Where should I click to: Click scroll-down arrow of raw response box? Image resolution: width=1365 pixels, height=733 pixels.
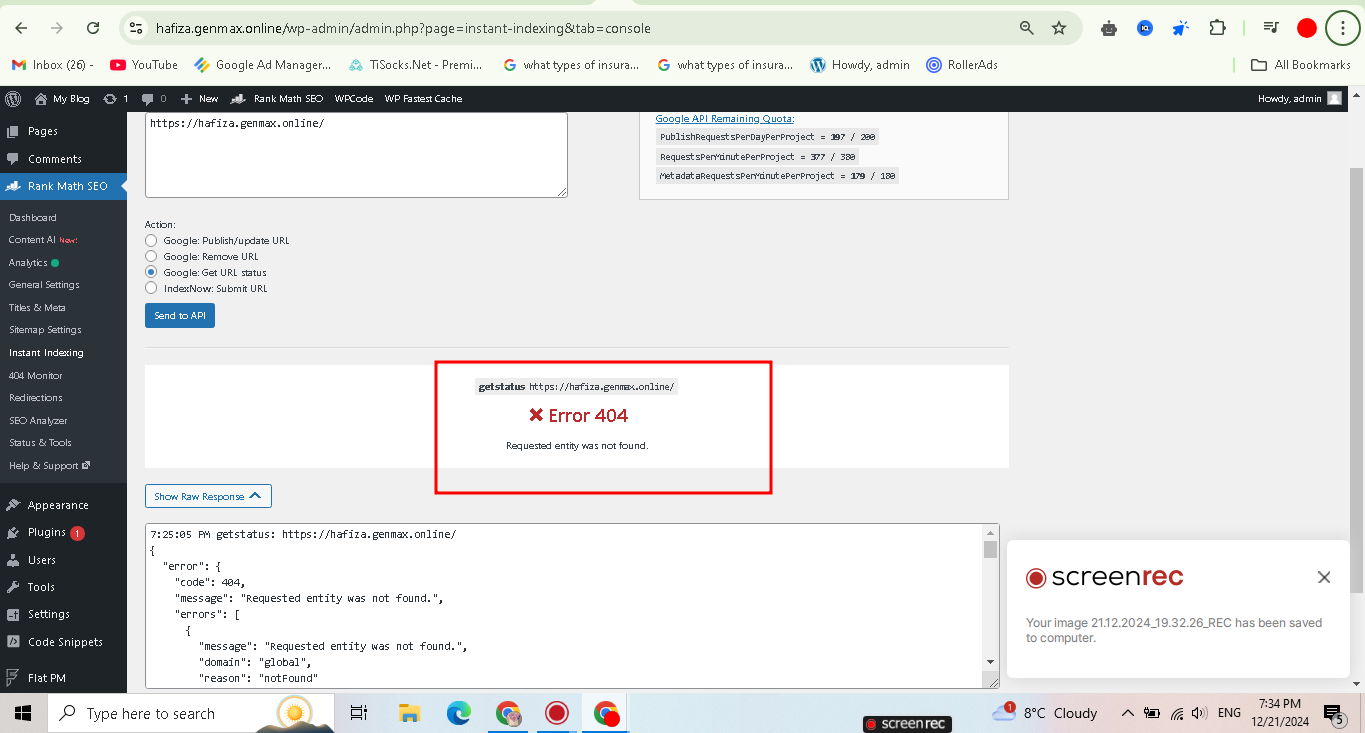click(991, 662)
